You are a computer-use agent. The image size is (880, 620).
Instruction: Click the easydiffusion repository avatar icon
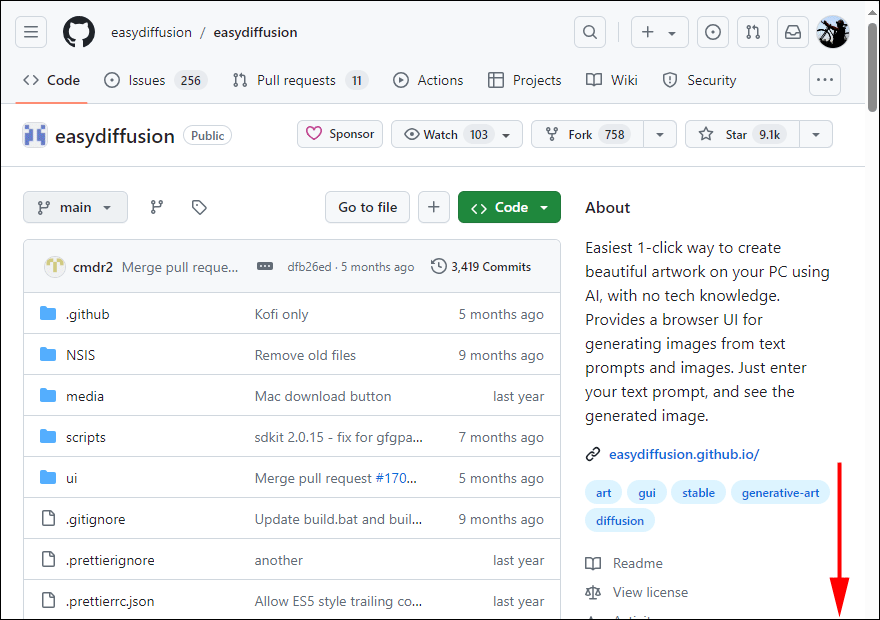35,135
